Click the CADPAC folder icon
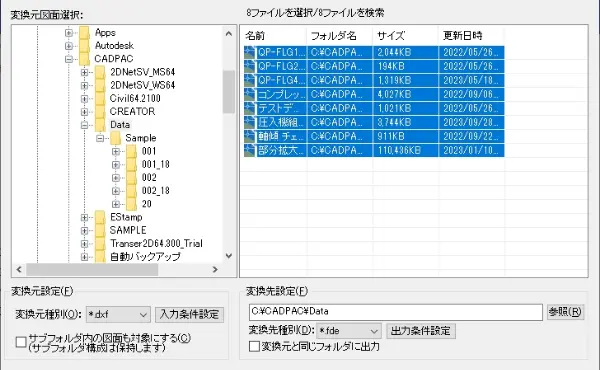The image size is (600, 370). [85, 59]
